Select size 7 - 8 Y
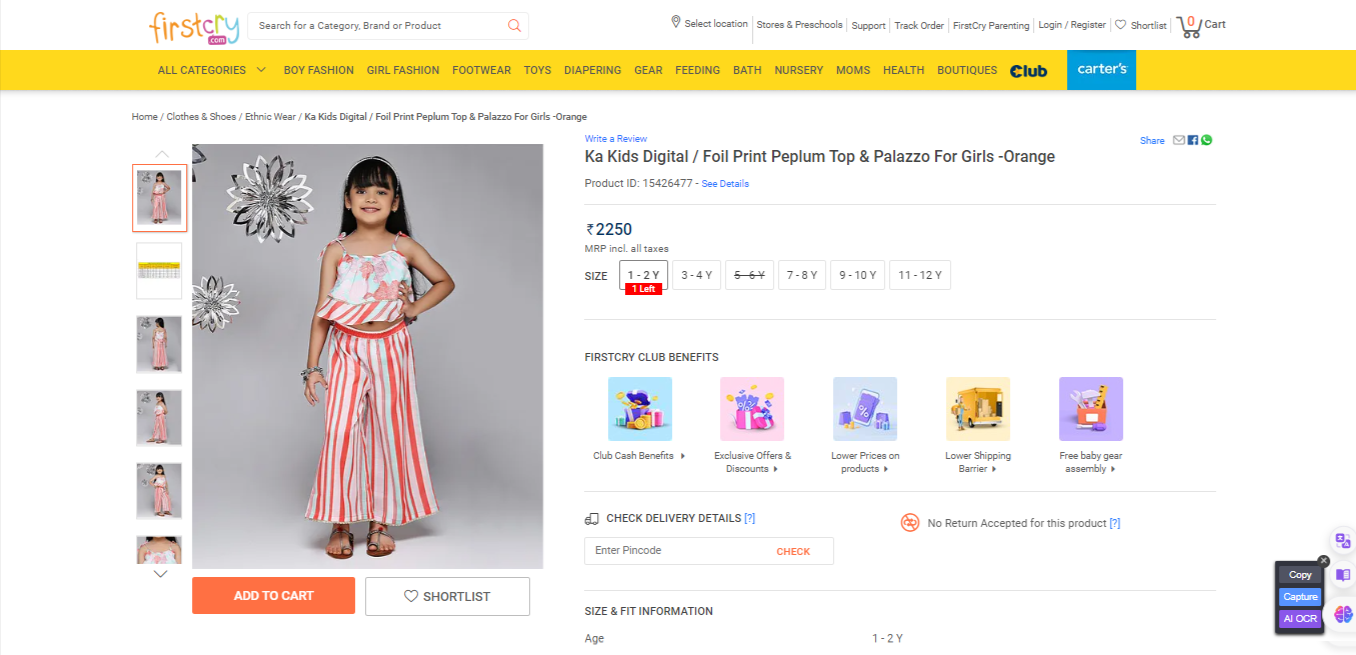 coord(802,275)
